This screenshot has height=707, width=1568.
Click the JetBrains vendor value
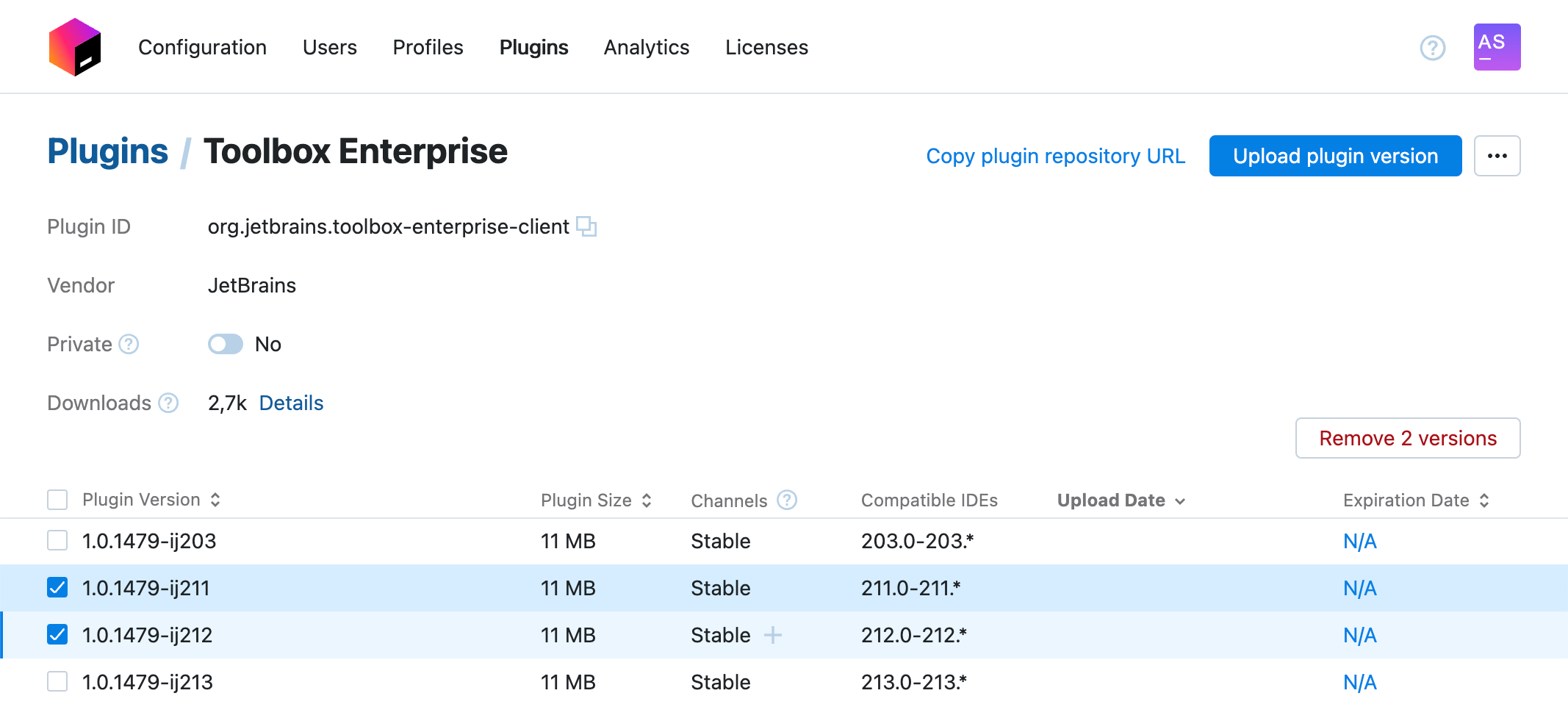[252, 285]
